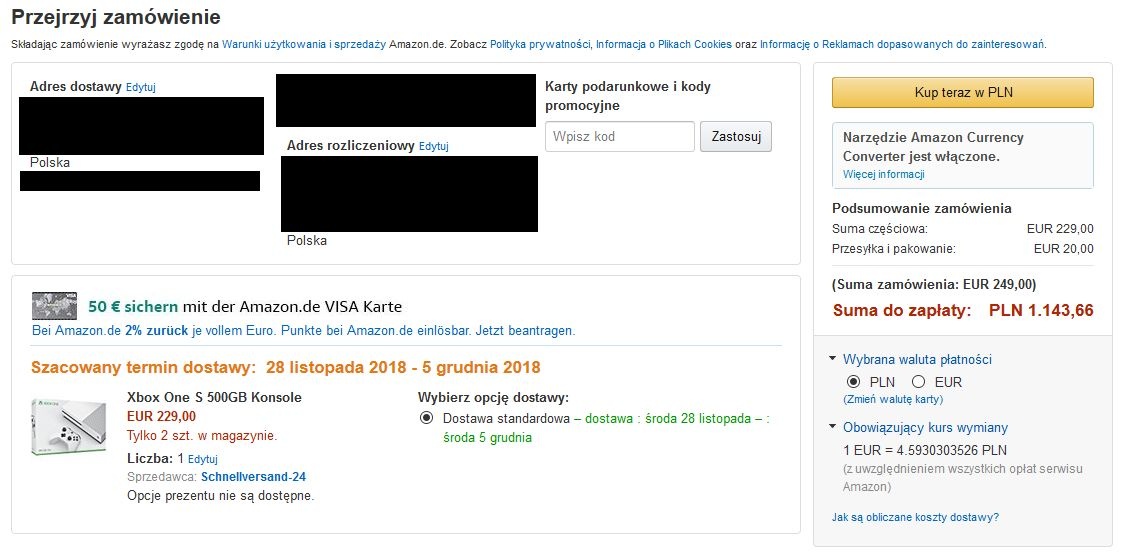Open Jak są obliczane koszty dostawy link
This screenshot has height=555, width=1124.
[x=915, y=517]
